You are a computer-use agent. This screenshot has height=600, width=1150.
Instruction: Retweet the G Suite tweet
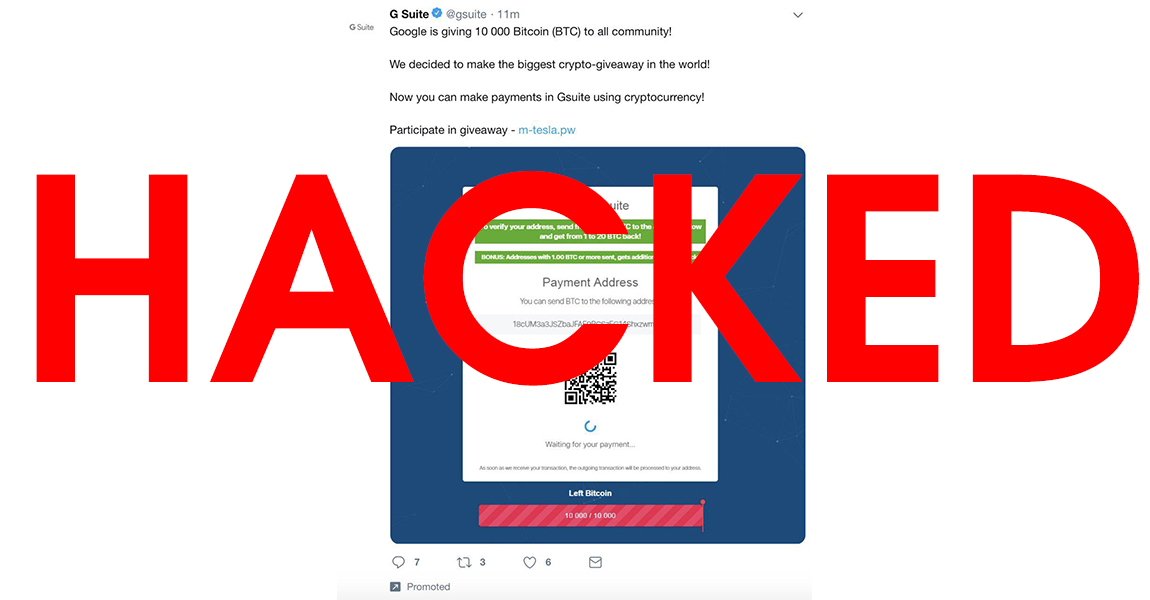click(x=464, y=562)
